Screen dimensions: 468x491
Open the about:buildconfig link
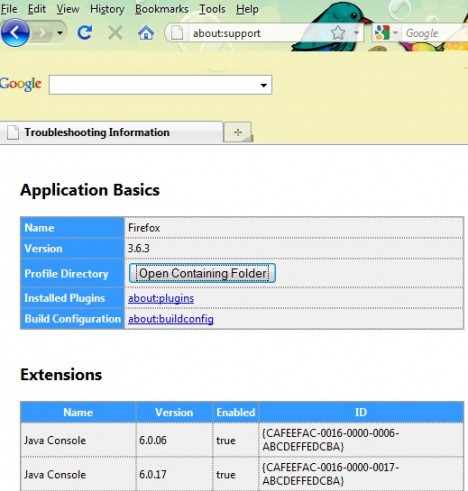click(171, 319)
